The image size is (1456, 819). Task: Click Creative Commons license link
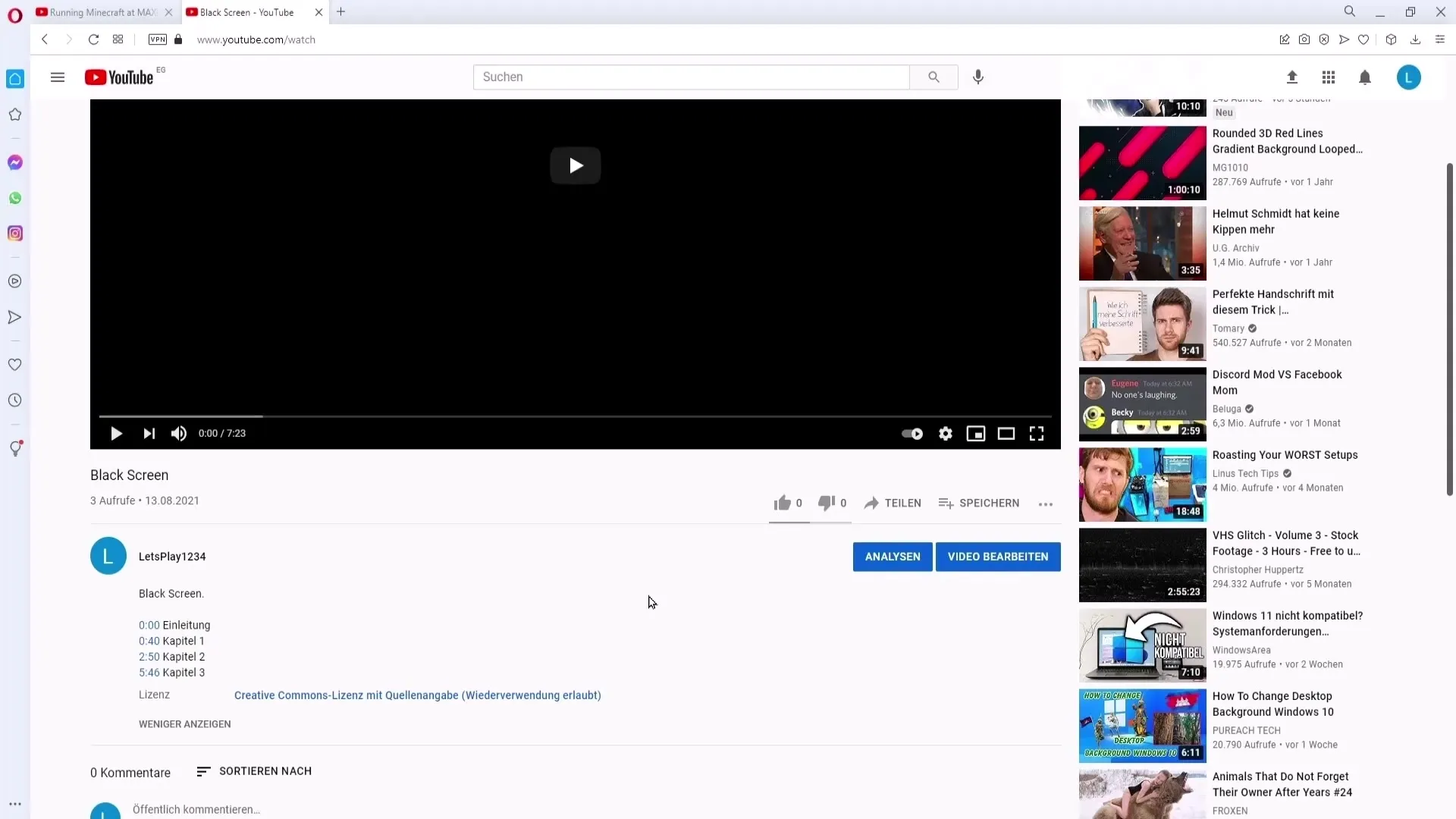click(x=417, y=694)
